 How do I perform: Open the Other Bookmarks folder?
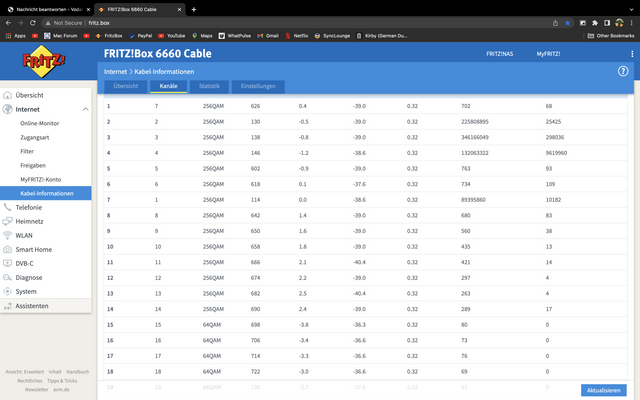611,36
